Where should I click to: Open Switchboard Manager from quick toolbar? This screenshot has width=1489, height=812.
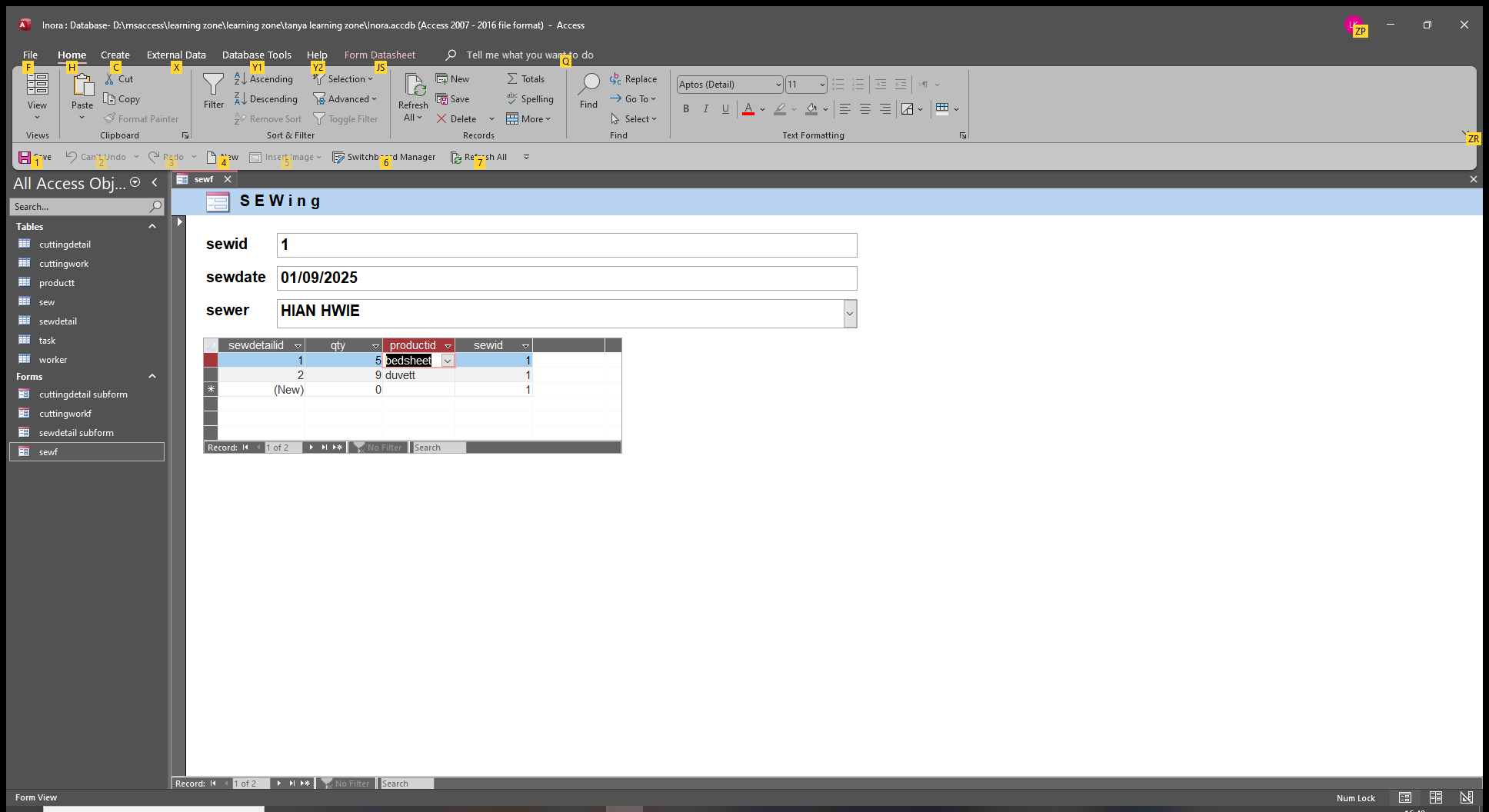coord(384,157)
